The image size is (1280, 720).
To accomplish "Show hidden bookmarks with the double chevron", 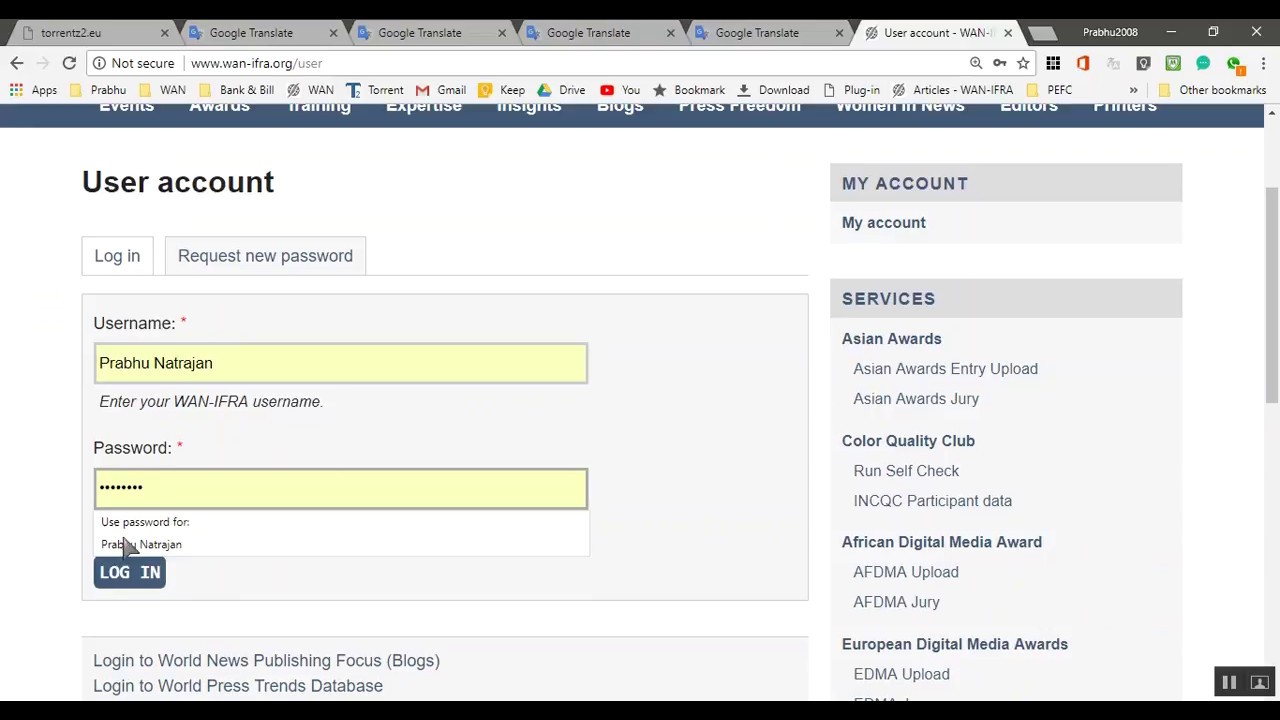I will (1133, 90).
